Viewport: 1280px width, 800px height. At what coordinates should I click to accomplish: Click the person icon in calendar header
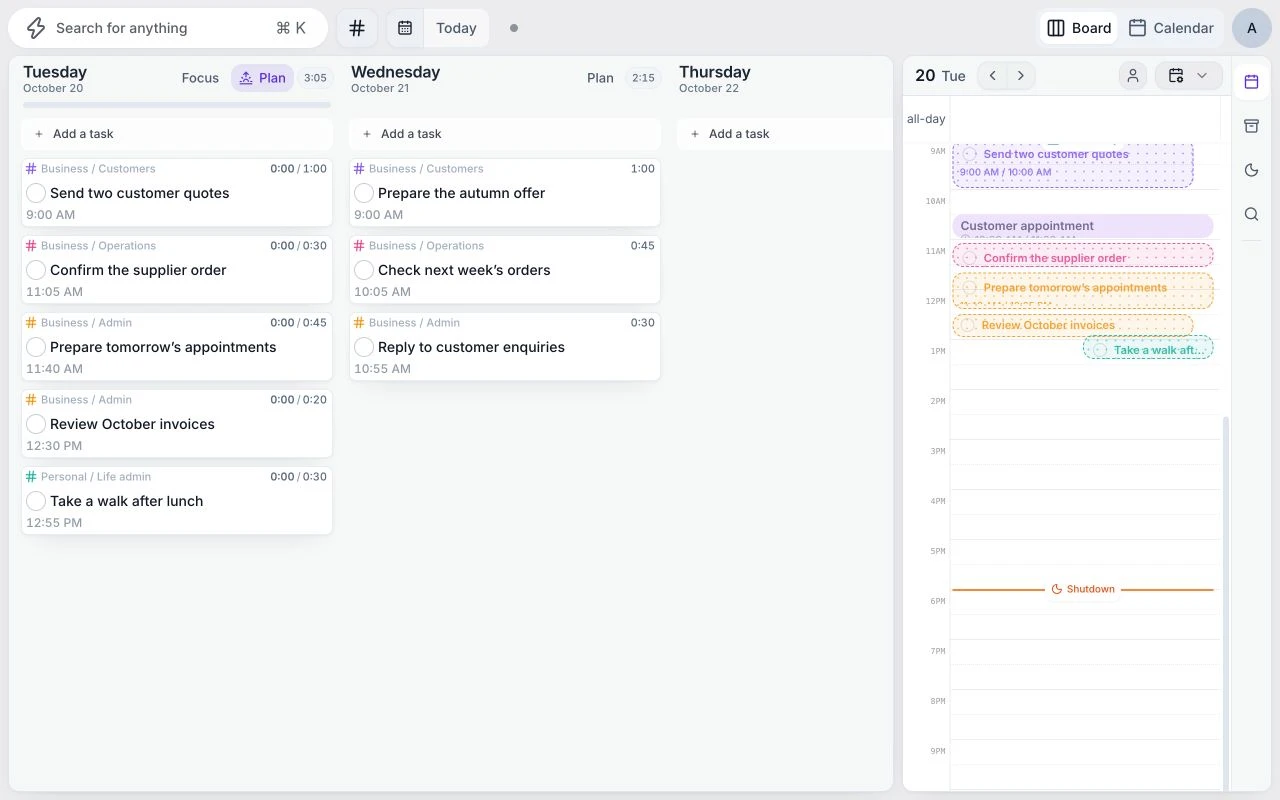pos(1133,76)
